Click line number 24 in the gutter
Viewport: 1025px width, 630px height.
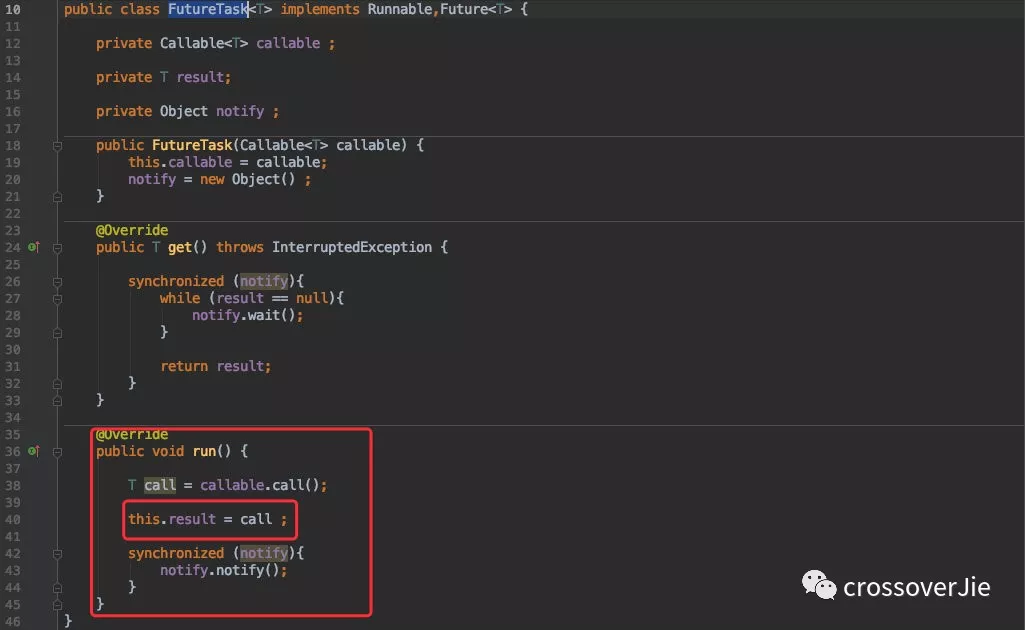point(12,247)
